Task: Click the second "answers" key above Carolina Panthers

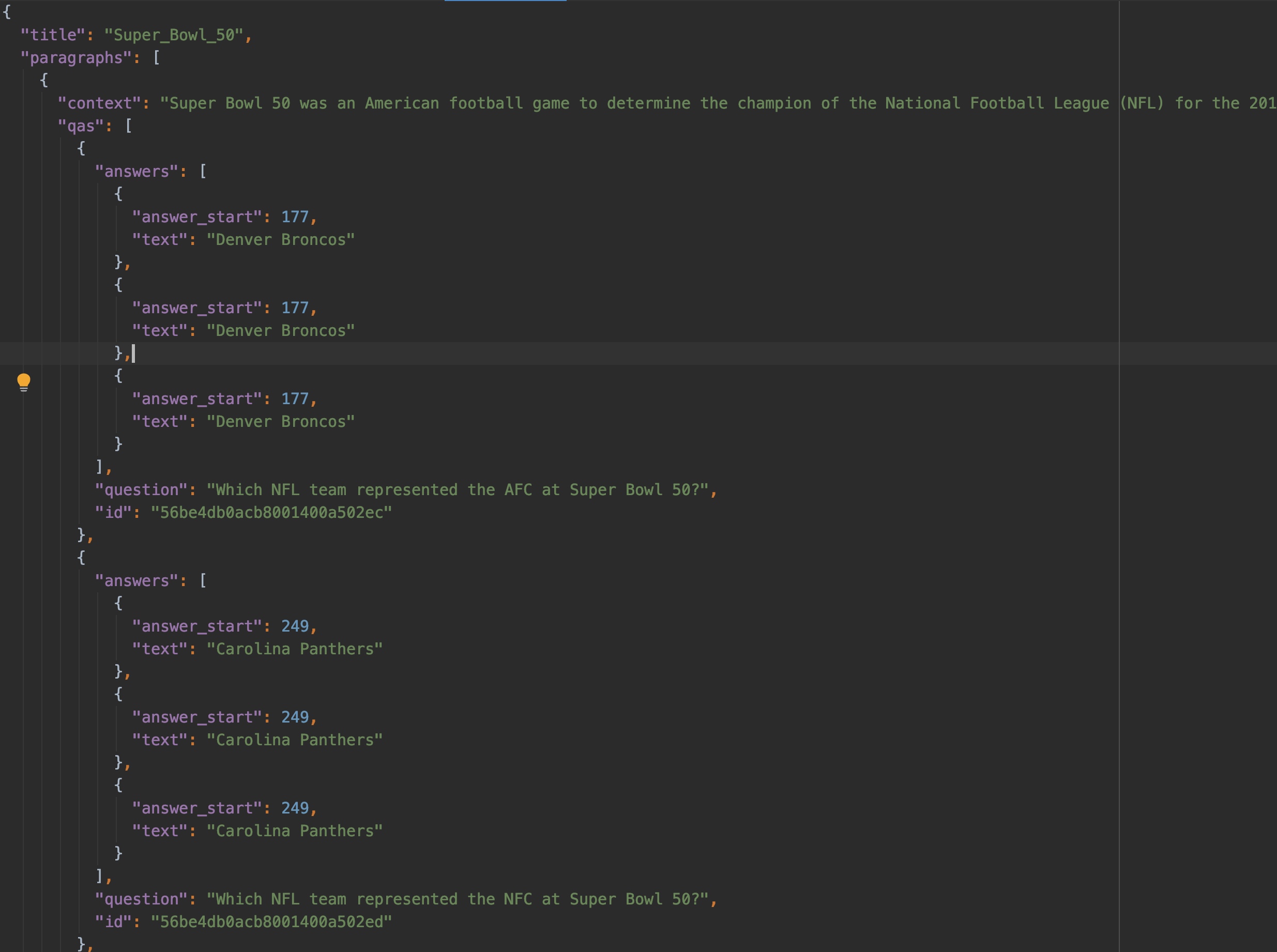Action: coord(136,580)
